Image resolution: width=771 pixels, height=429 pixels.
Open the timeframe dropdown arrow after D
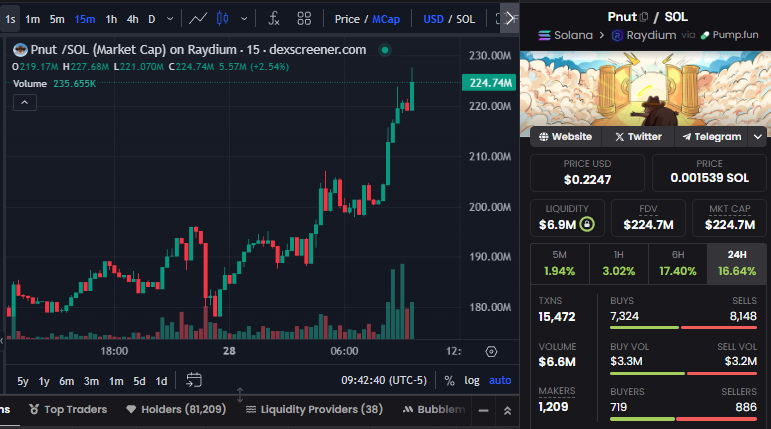pyautogui.click(x=170, y=19)
